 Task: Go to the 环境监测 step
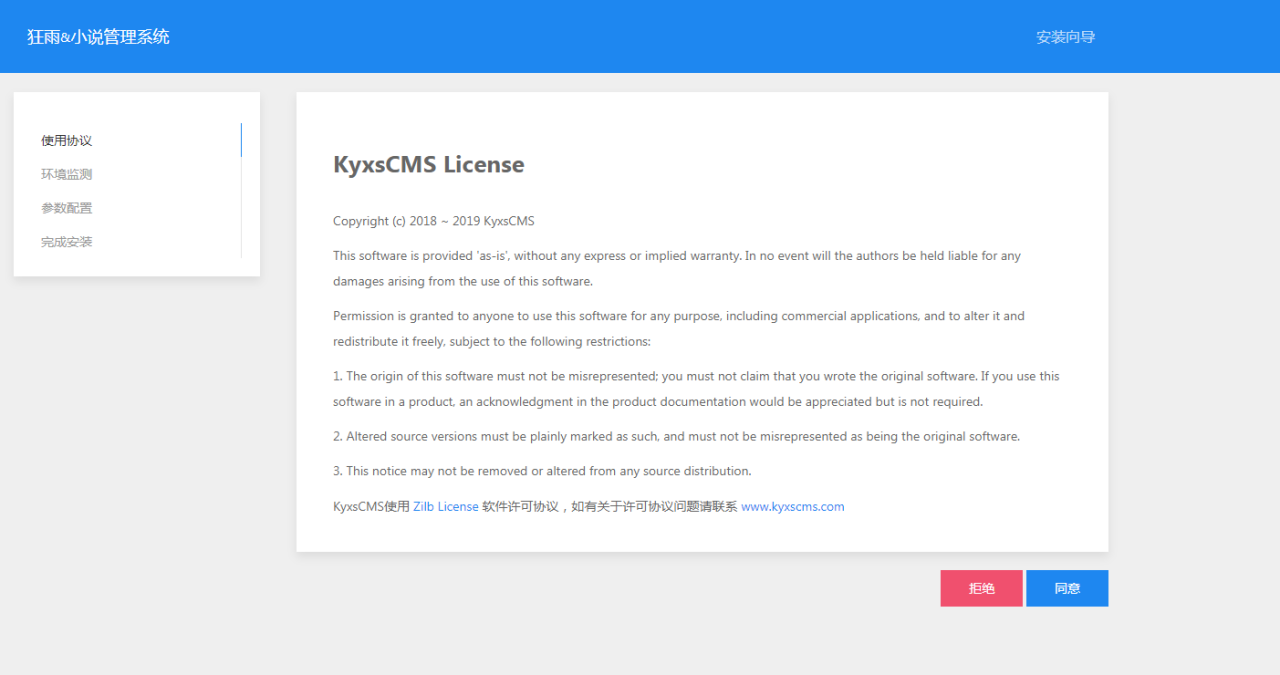click(x=67, y=175)
